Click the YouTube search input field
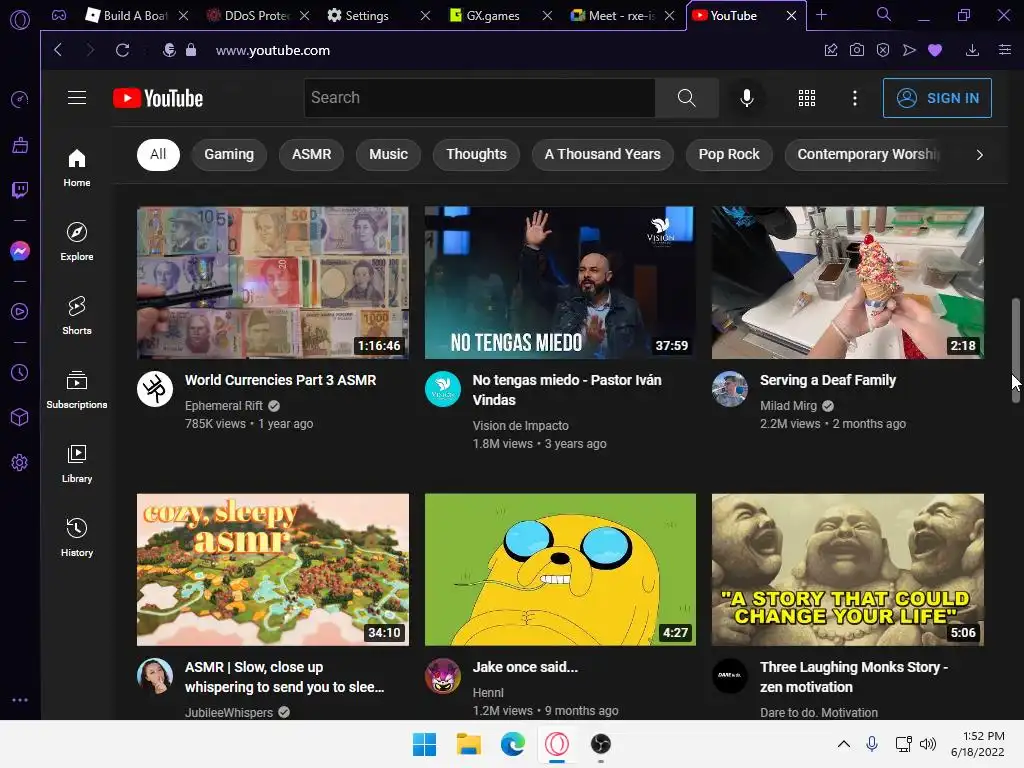This screenshot has width=1024, height=768. click(x=479, y=98)
